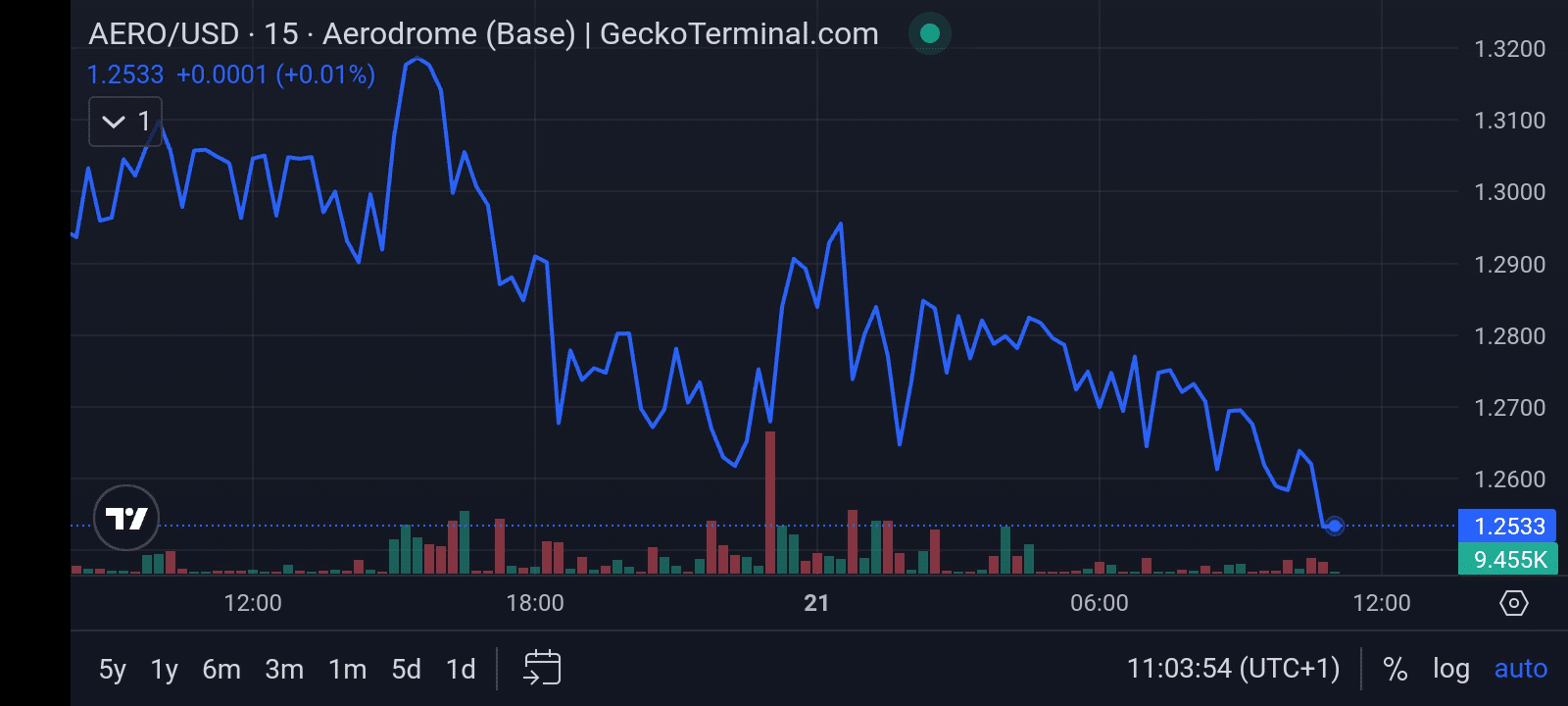Image resolution: width=1568 pixels, height=706 pixels.
Task: Click the 1.2600 price axis label
Action: (x=1510, y=479)
